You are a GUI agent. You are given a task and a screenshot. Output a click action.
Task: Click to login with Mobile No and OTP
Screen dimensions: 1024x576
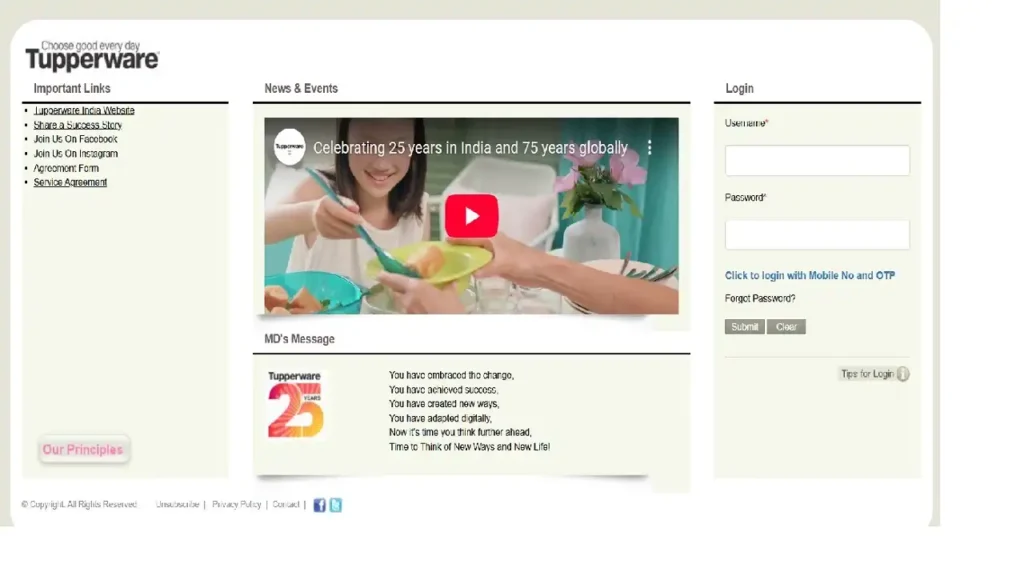tap(810, 276)
